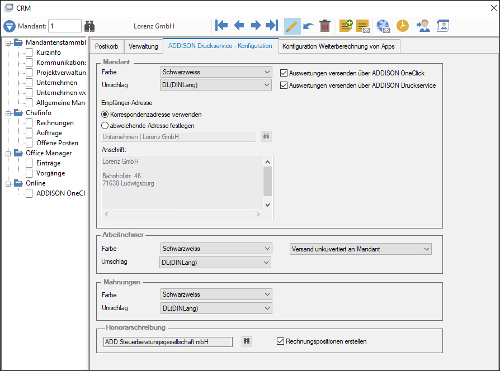Open Arbeitnehmer Farbe dropdown
Screen dimensions: 500x371
point(216,248)
